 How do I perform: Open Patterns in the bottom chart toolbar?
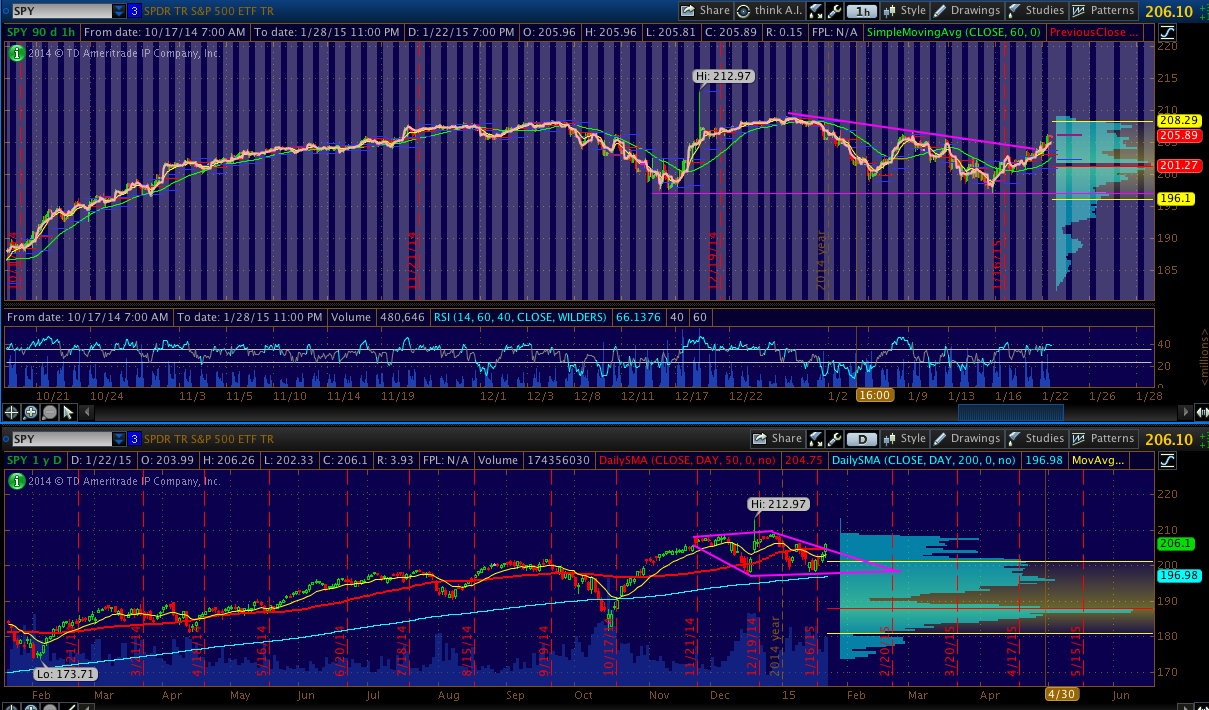[x=1104, y=438]
